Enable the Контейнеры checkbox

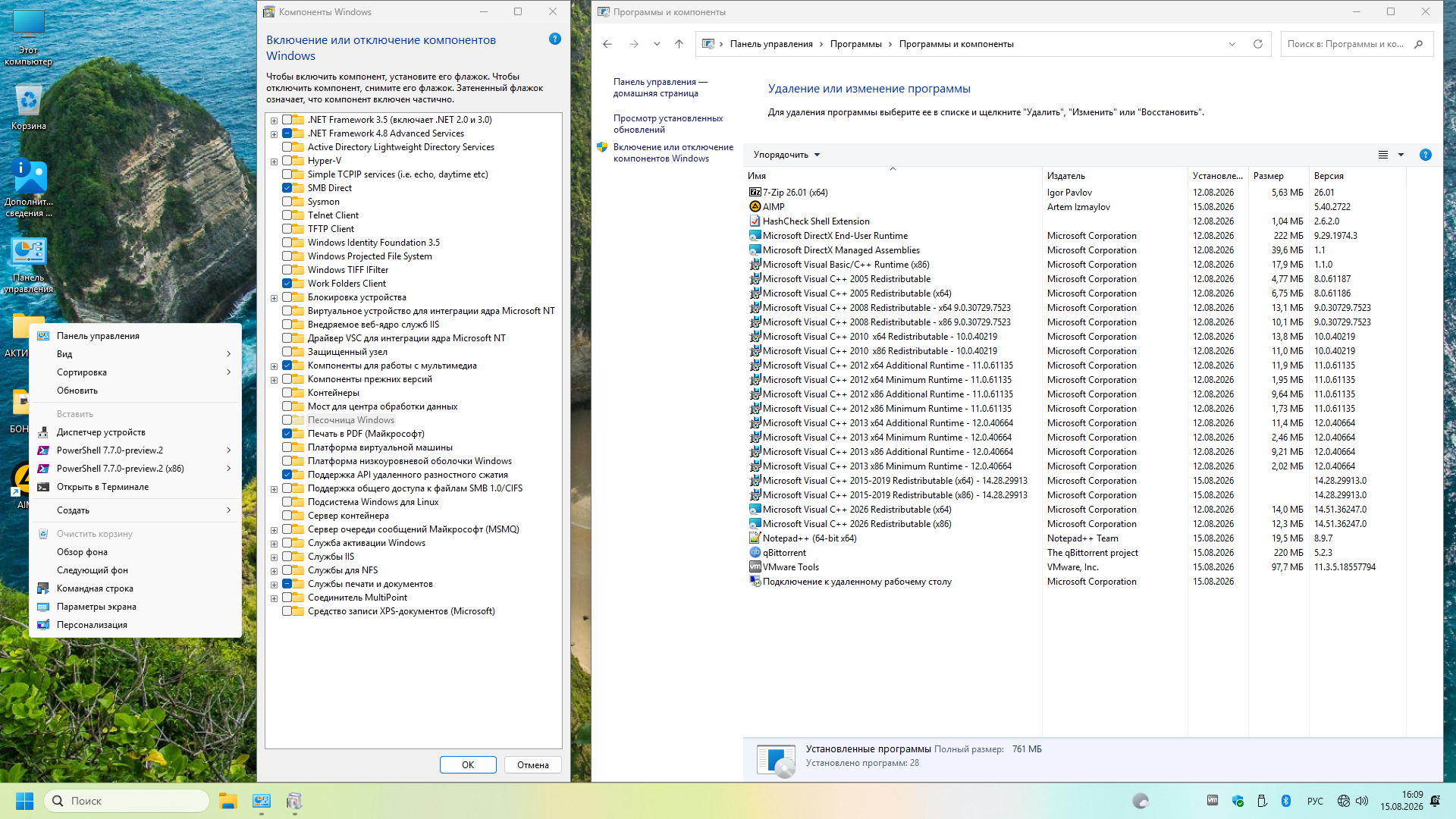[x=287, y=393]
